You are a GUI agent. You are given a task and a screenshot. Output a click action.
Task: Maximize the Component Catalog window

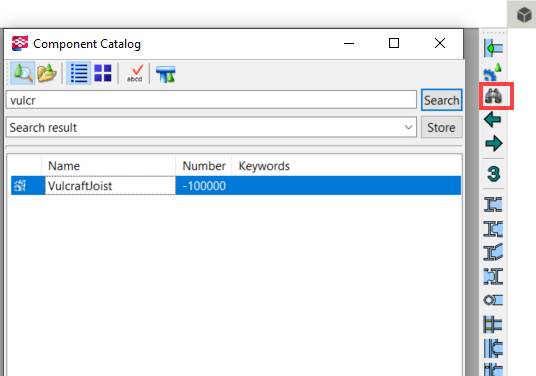point(394,43)
